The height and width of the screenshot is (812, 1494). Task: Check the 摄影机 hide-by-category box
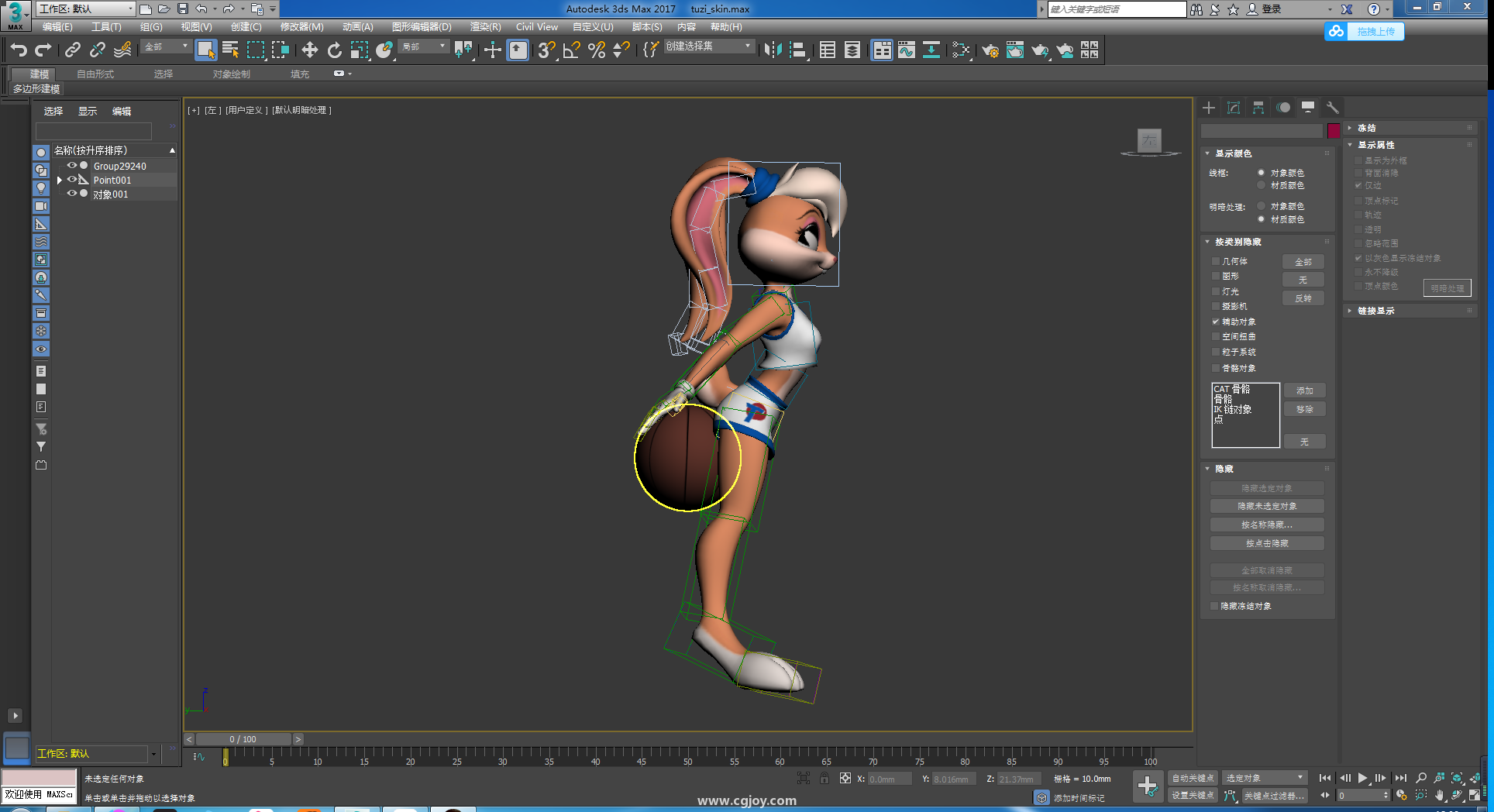(x=1216, y=307)
